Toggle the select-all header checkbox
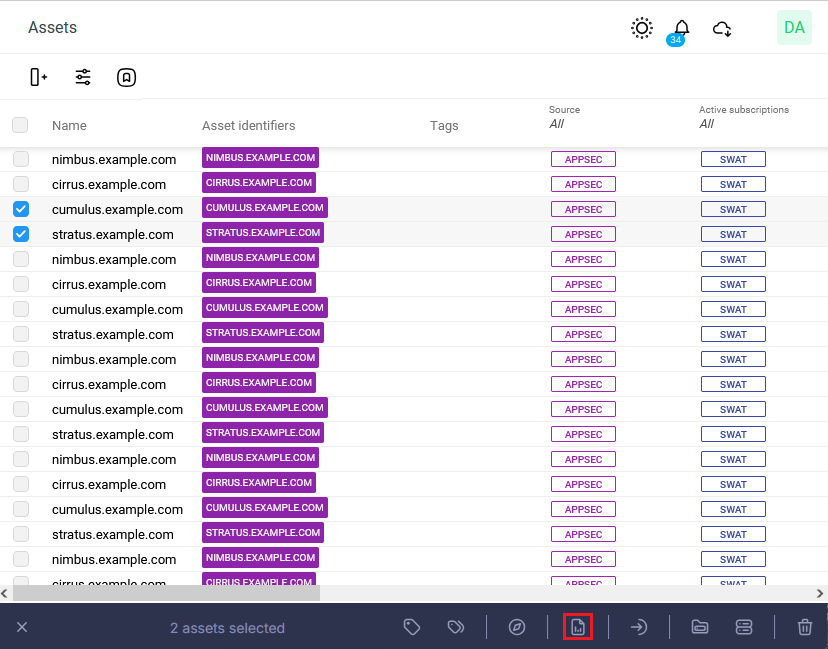Image resolution: width=828 pixels, height=649 pixels. 20,125
